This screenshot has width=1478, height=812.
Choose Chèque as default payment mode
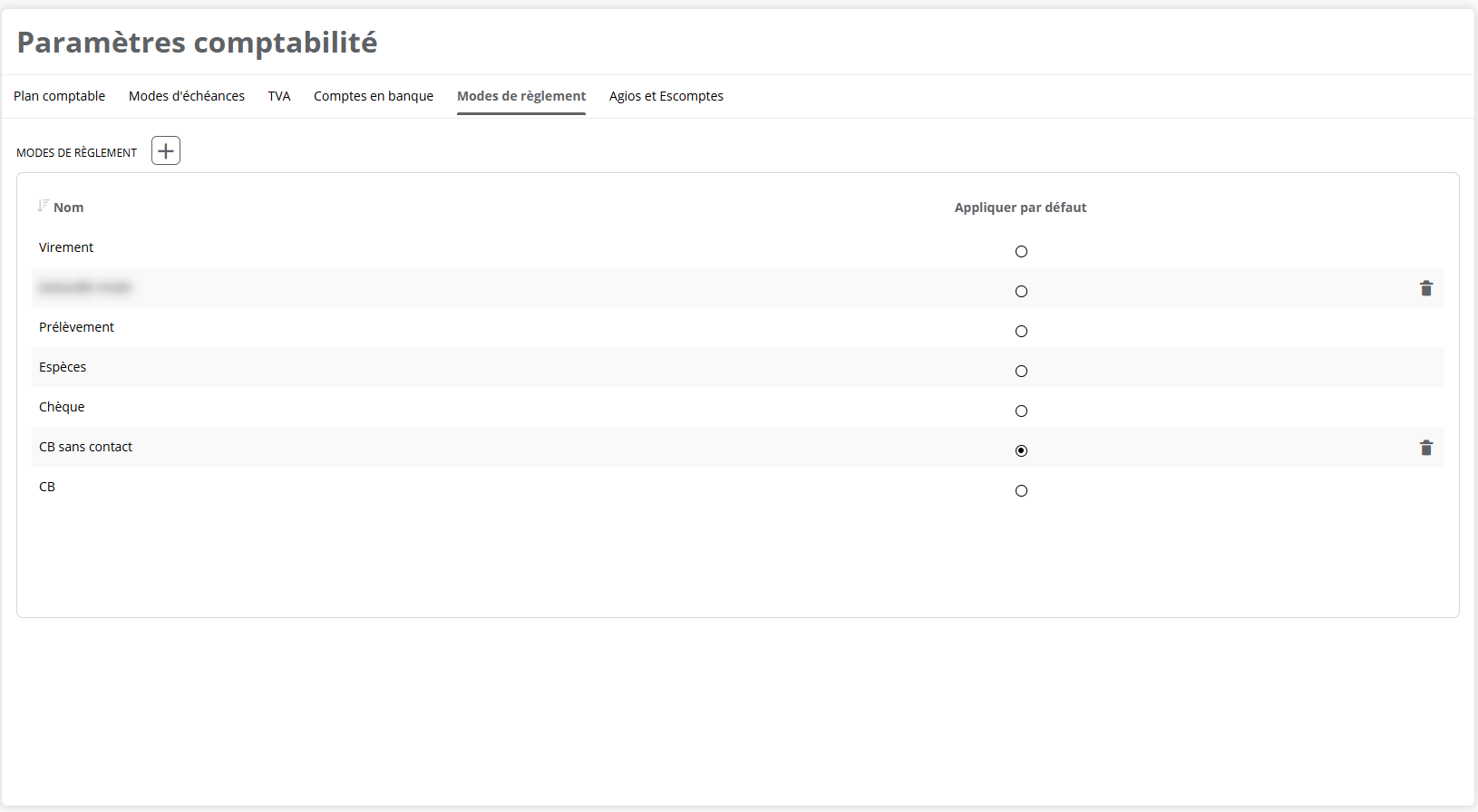point(1021,411)
